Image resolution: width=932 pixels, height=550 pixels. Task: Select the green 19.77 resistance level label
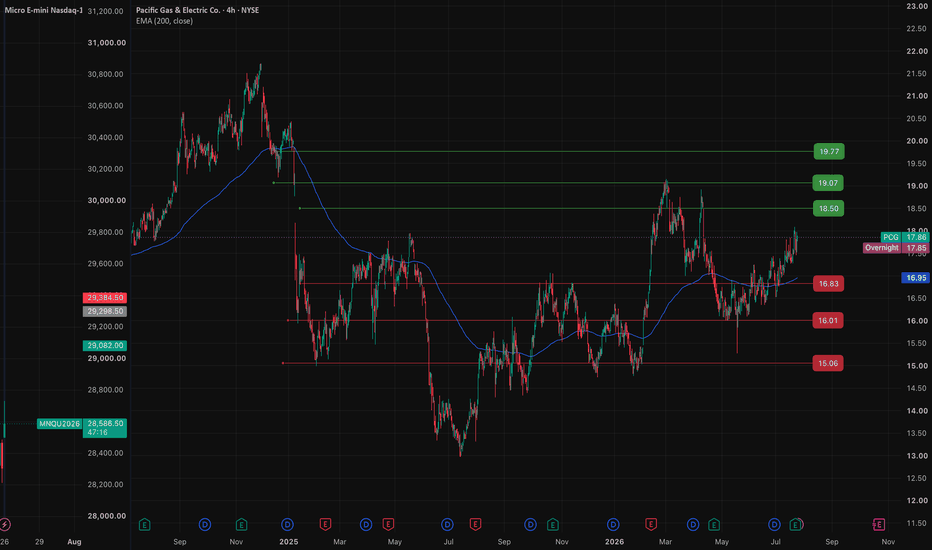[x=829, y=152]
